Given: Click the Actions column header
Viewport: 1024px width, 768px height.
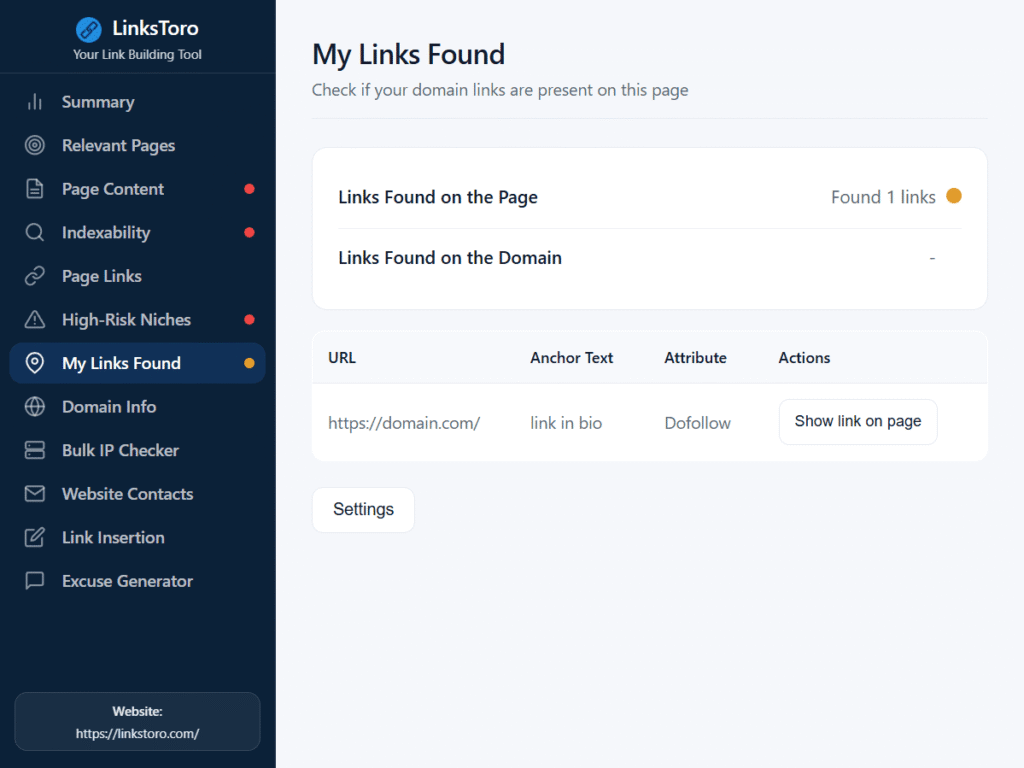Looking at the screenshot, I should tap(804, 358).
